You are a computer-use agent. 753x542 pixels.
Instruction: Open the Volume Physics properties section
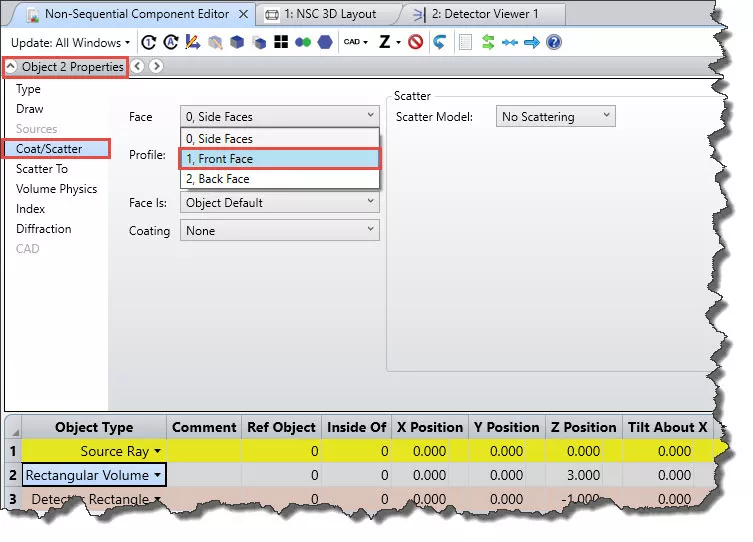(56, 189)
